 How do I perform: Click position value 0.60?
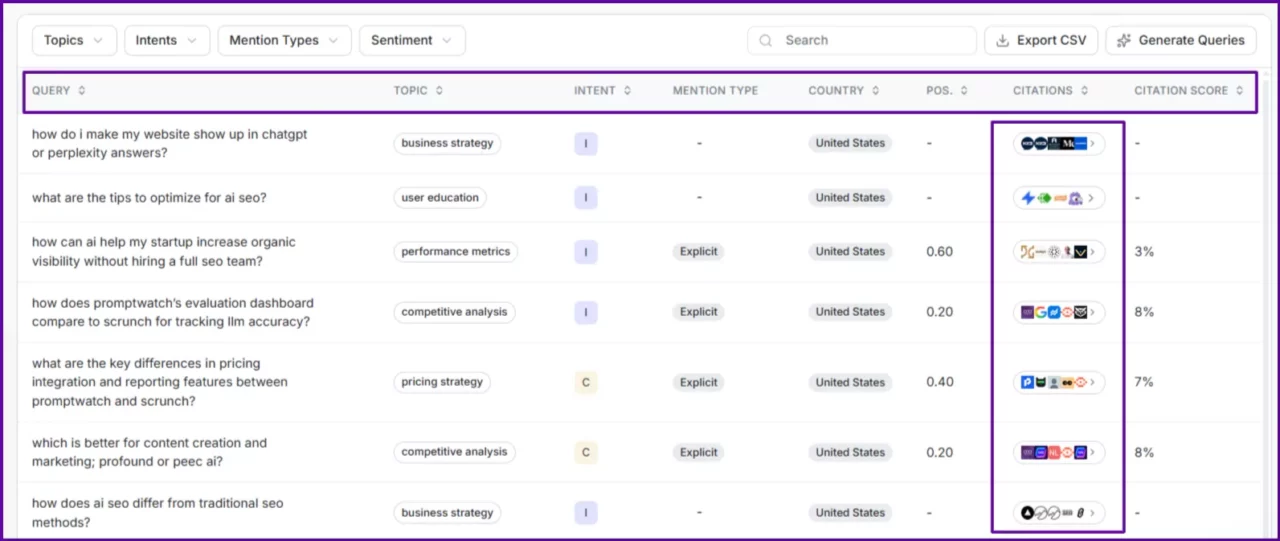(x=939, y=252)
